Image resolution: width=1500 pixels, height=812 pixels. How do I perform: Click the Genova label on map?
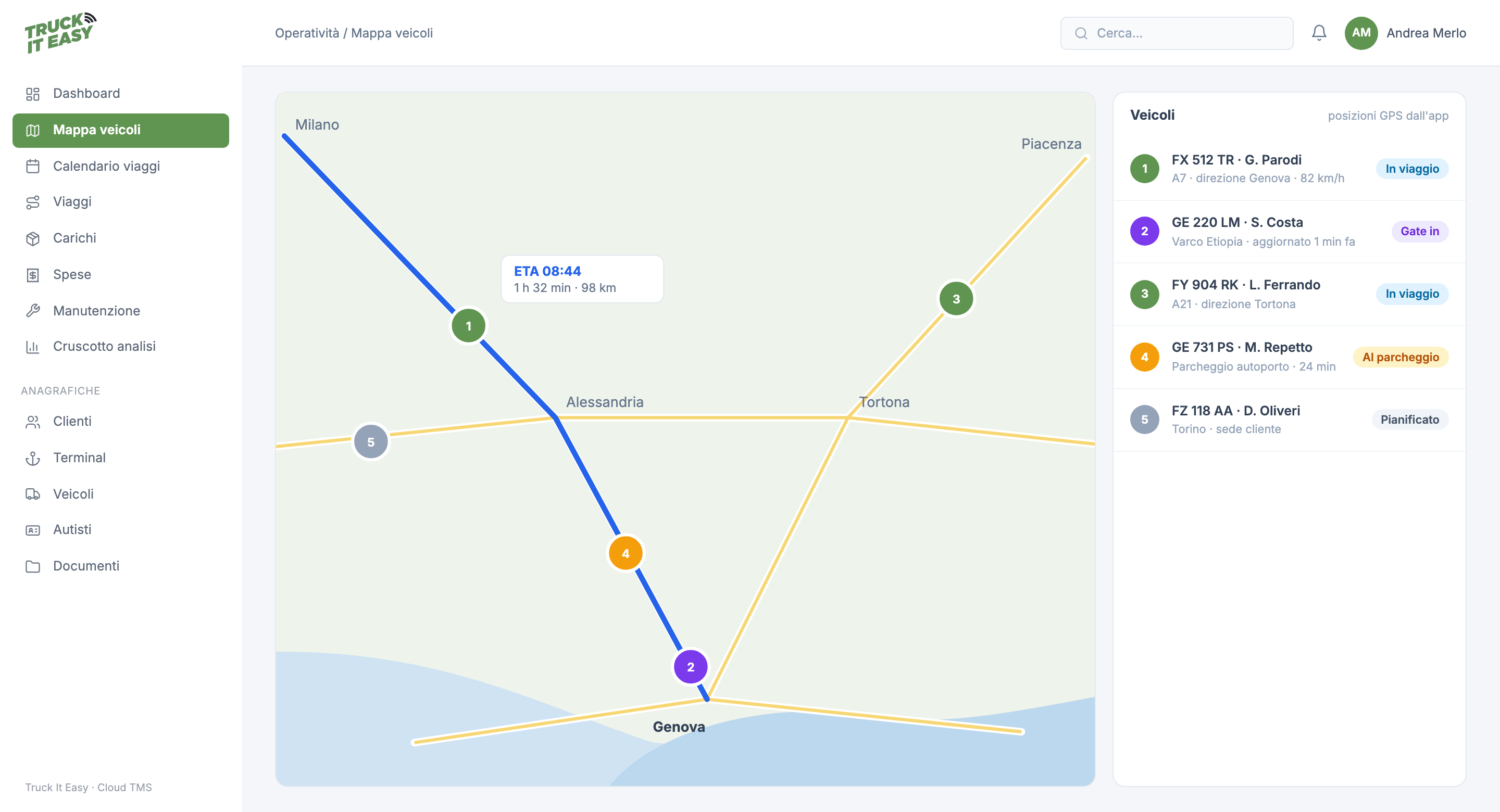pyautogui.click(x=678, y=727)
